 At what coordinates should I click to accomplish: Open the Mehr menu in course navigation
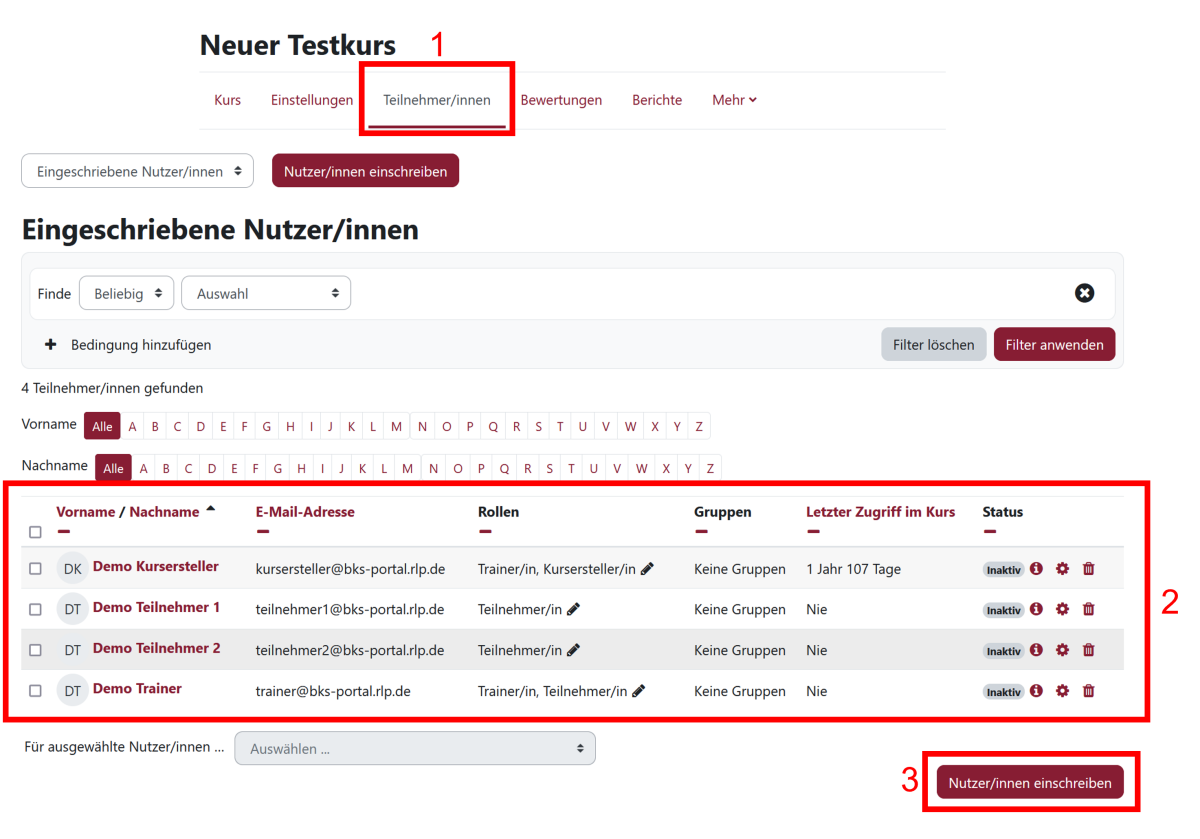point(734,100)
